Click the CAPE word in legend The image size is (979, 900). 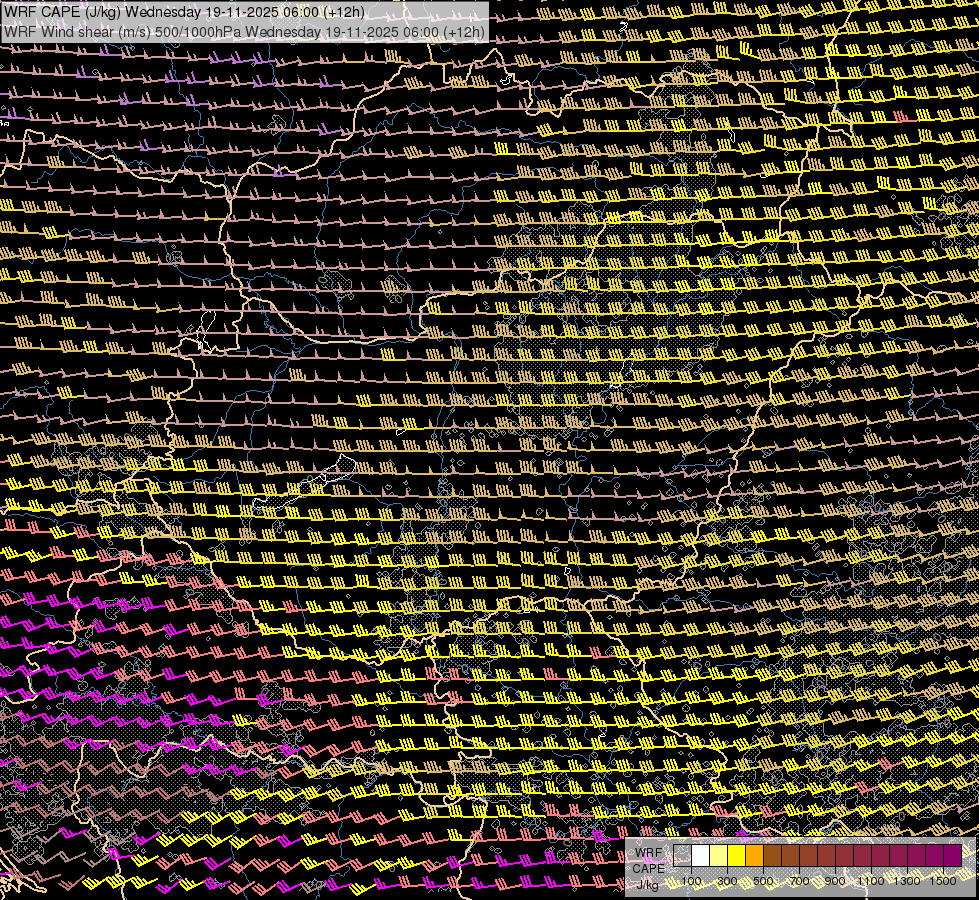(648, 869)
